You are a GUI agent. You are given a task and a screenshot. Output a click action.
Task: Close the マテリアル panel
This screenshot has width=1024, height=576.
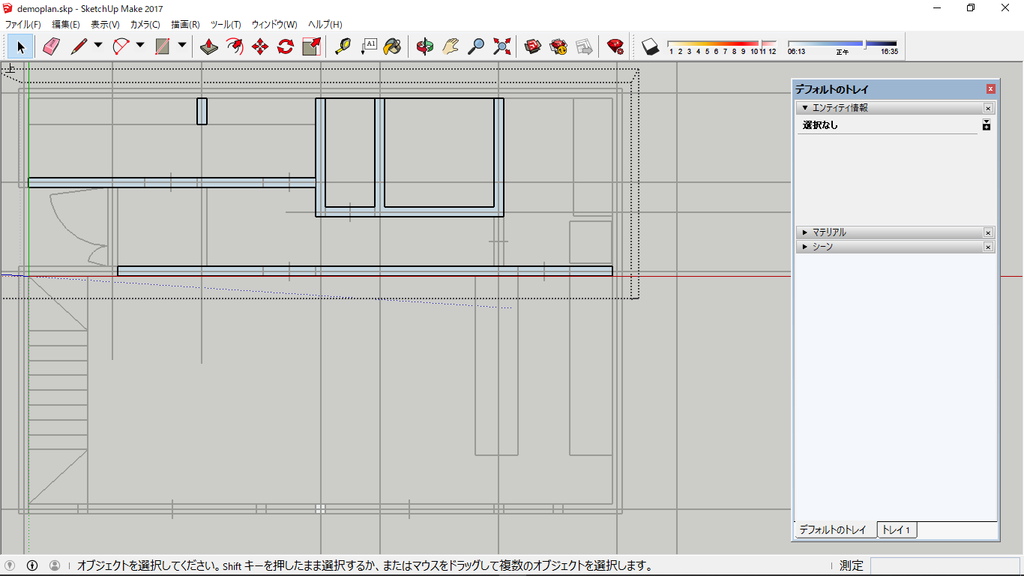click(988, 232)
